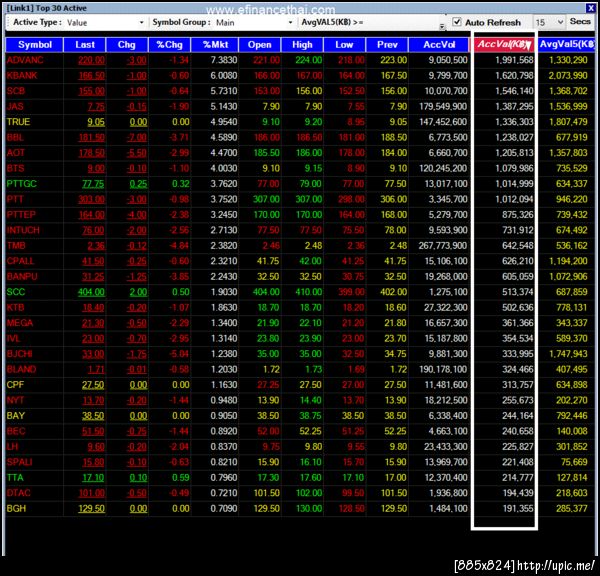Close the Top 30 Active window
600x576 pixels.
[x=590, y=8]
